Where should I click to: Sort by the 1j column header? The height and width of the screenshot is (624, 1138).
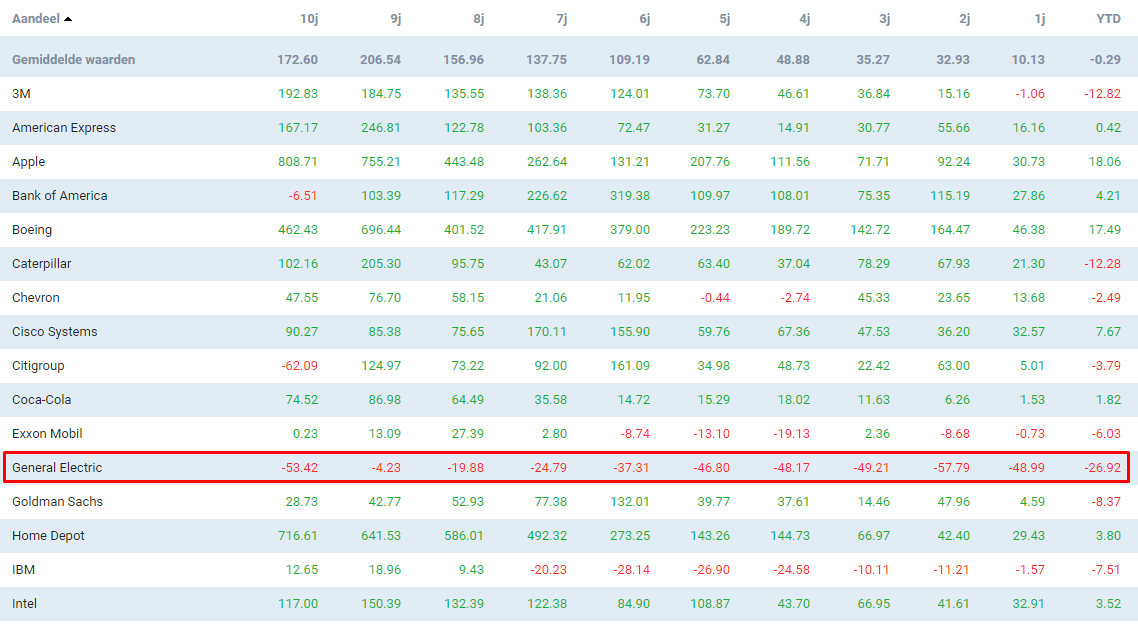coord(1040,19)
